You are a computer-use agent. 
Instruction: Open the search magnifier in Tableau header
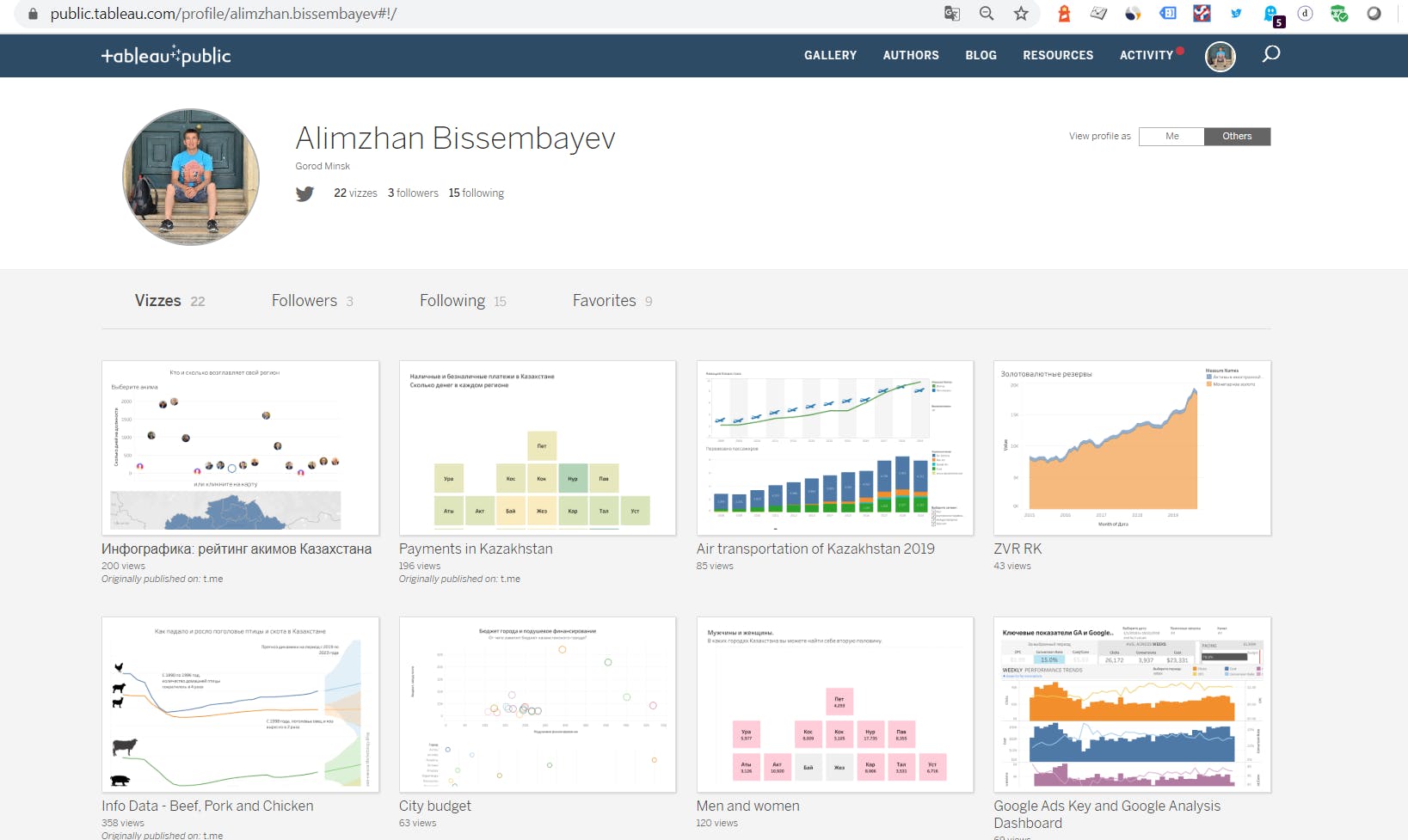1270,54
